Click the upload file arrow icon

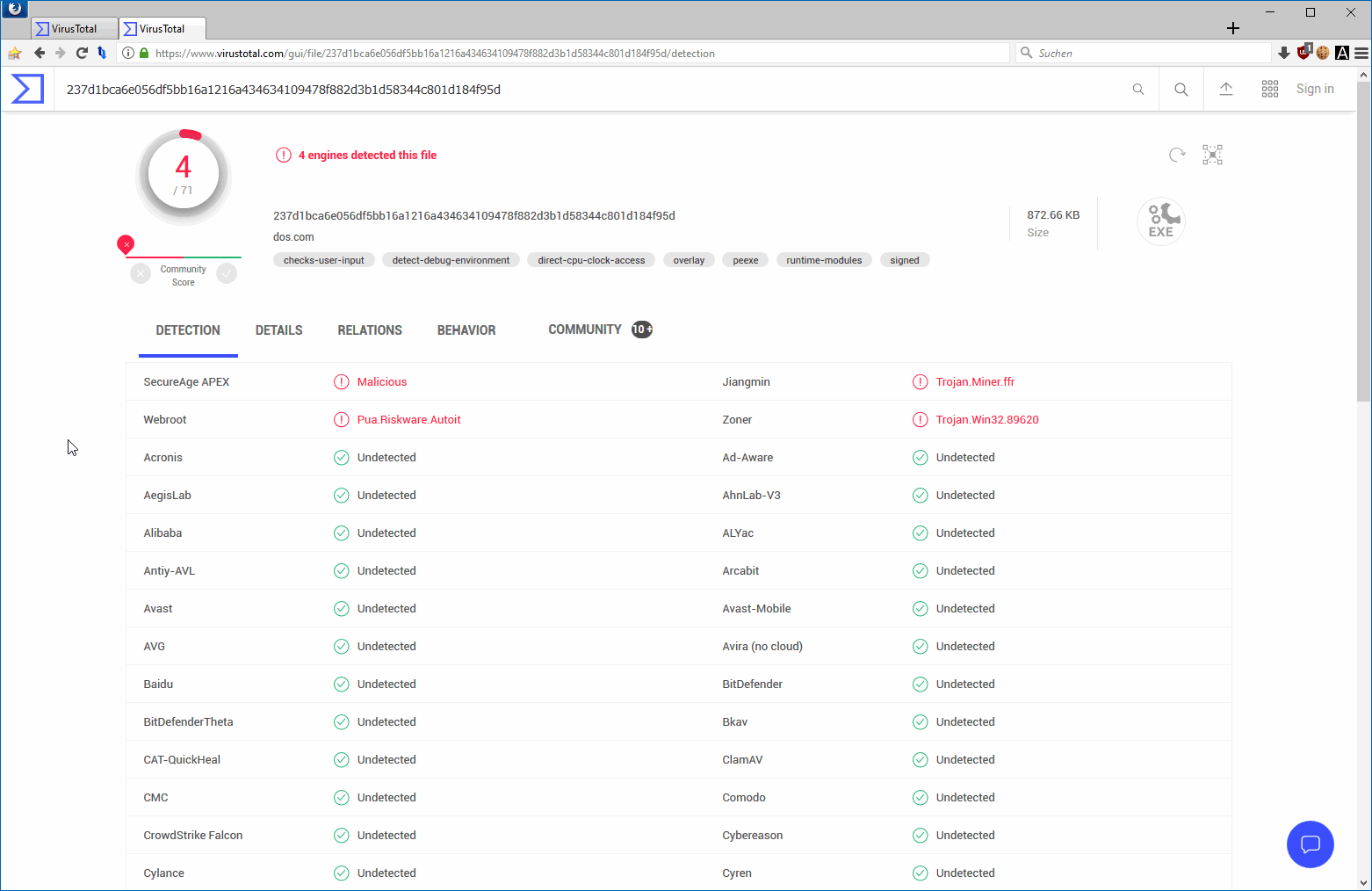(x=1226, y=89)
